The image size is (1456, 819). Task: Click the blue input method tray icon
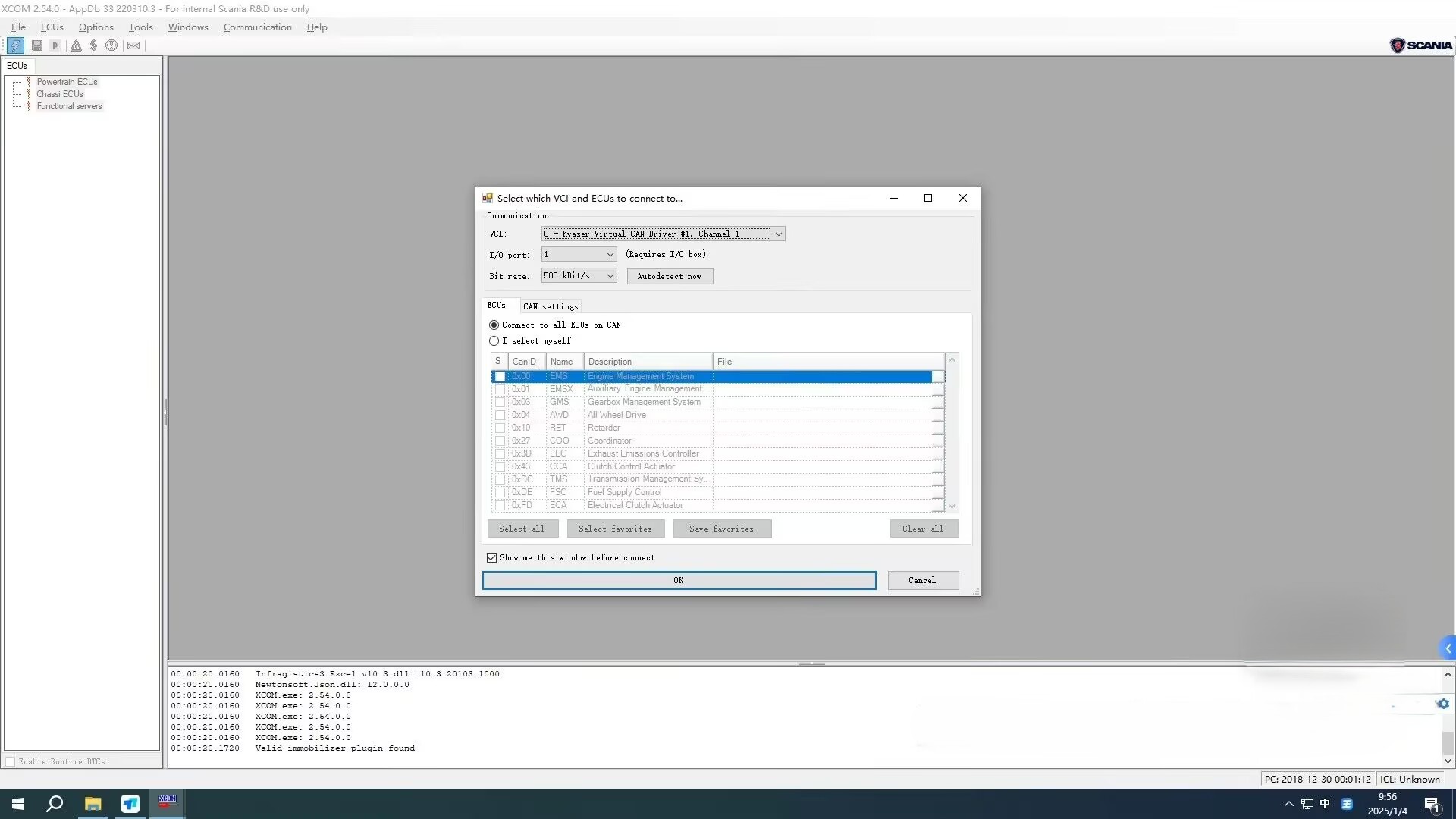coord(1347,804)
